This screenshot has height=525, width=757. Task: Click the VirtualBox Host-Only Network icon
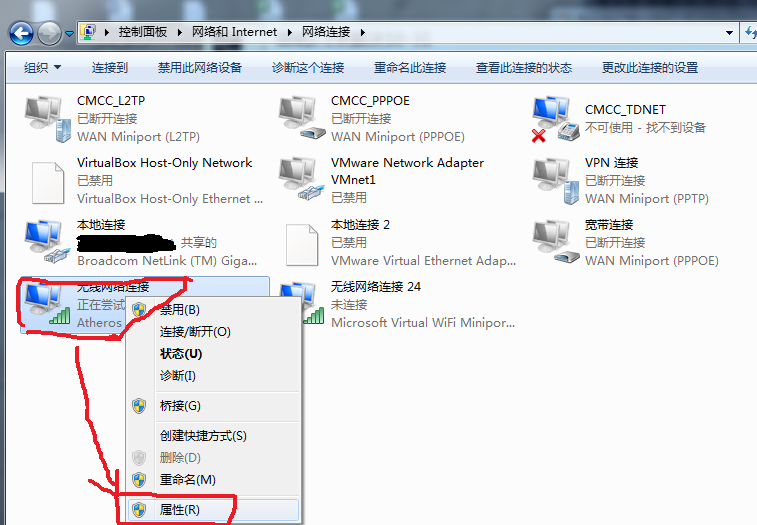47,183
